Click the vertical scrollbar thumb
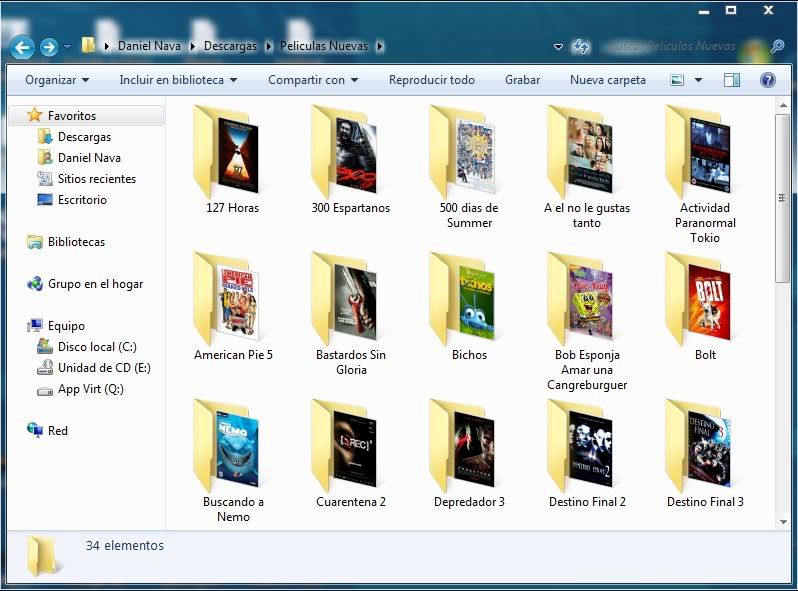798x591 pixels. tap(783, 198)
